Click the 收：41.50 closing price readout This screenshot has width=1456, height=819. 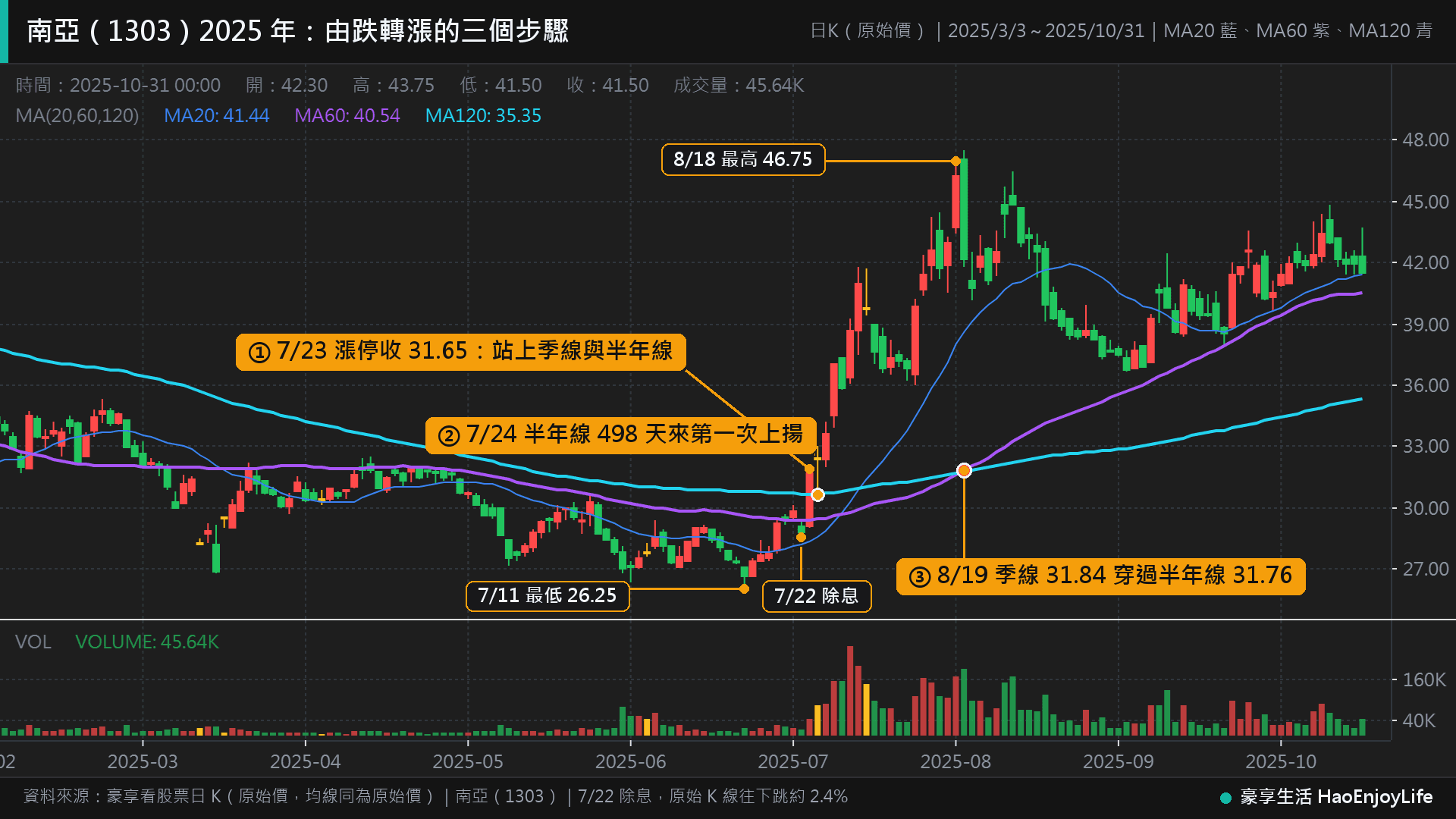click(x=607, y=85)
